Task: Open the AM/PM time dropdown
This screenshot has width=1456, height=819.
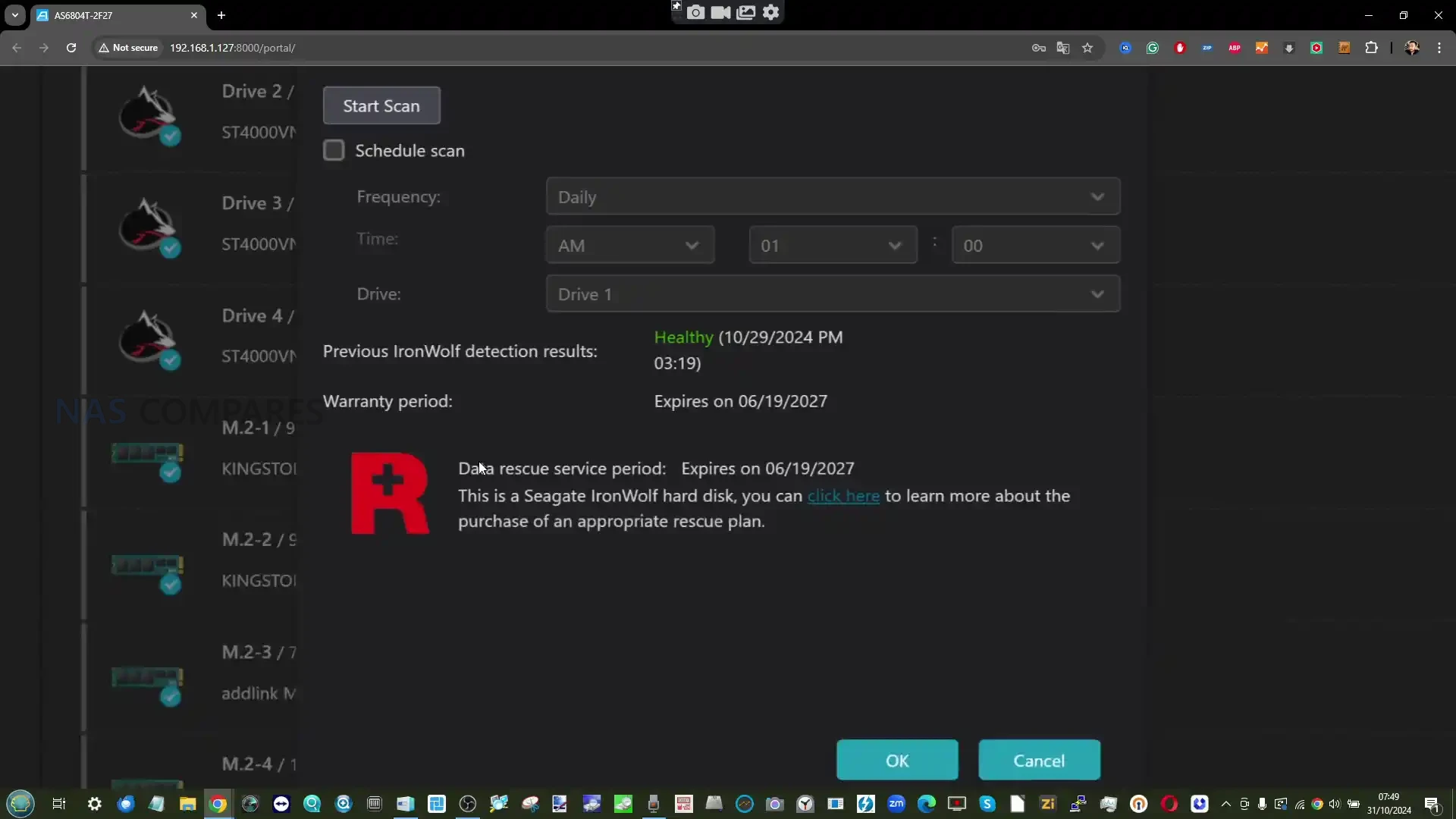Action: tap(629, 246)
